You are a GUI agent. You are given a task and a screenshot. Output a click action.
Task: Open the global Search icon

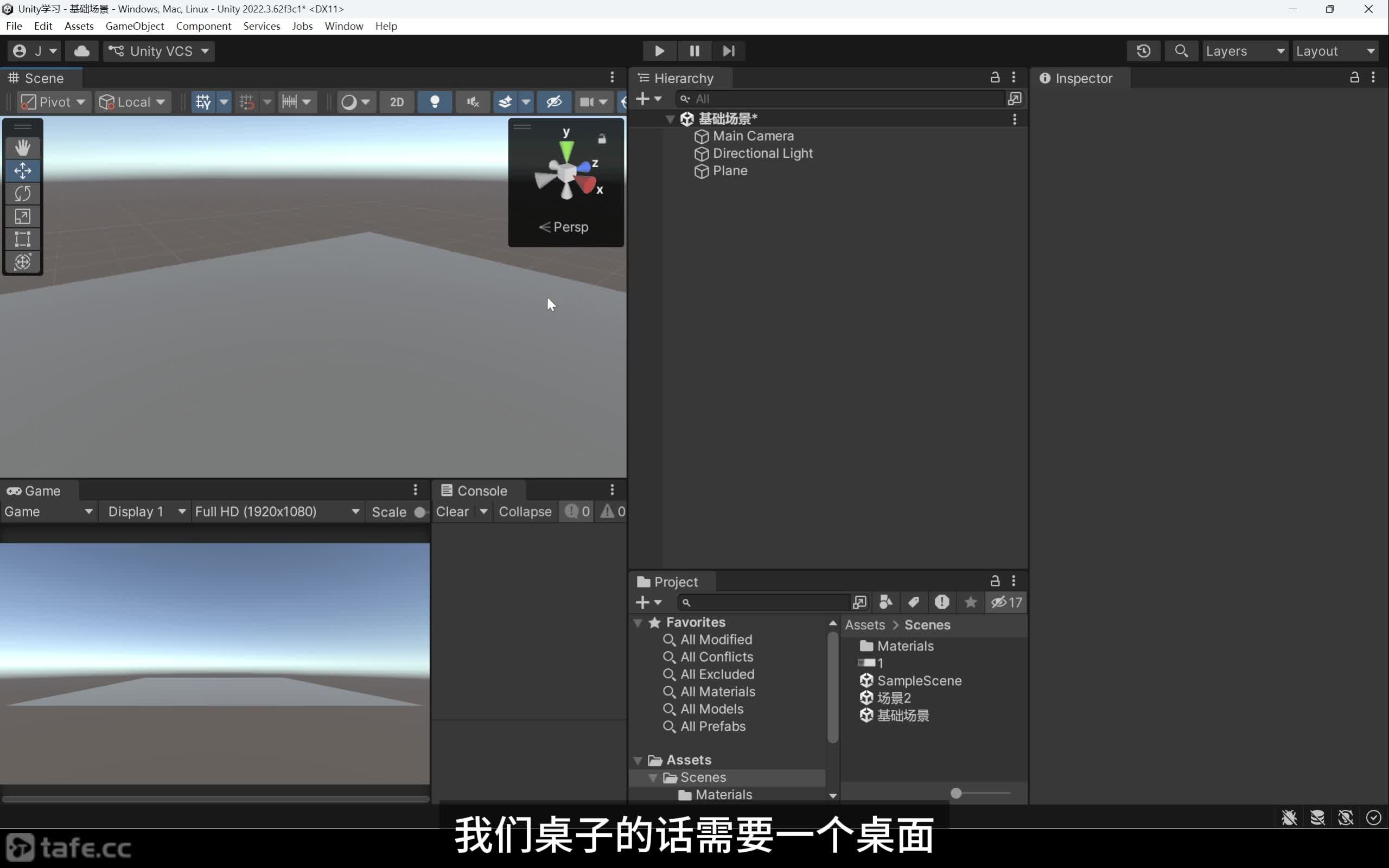click(1181, 51)
